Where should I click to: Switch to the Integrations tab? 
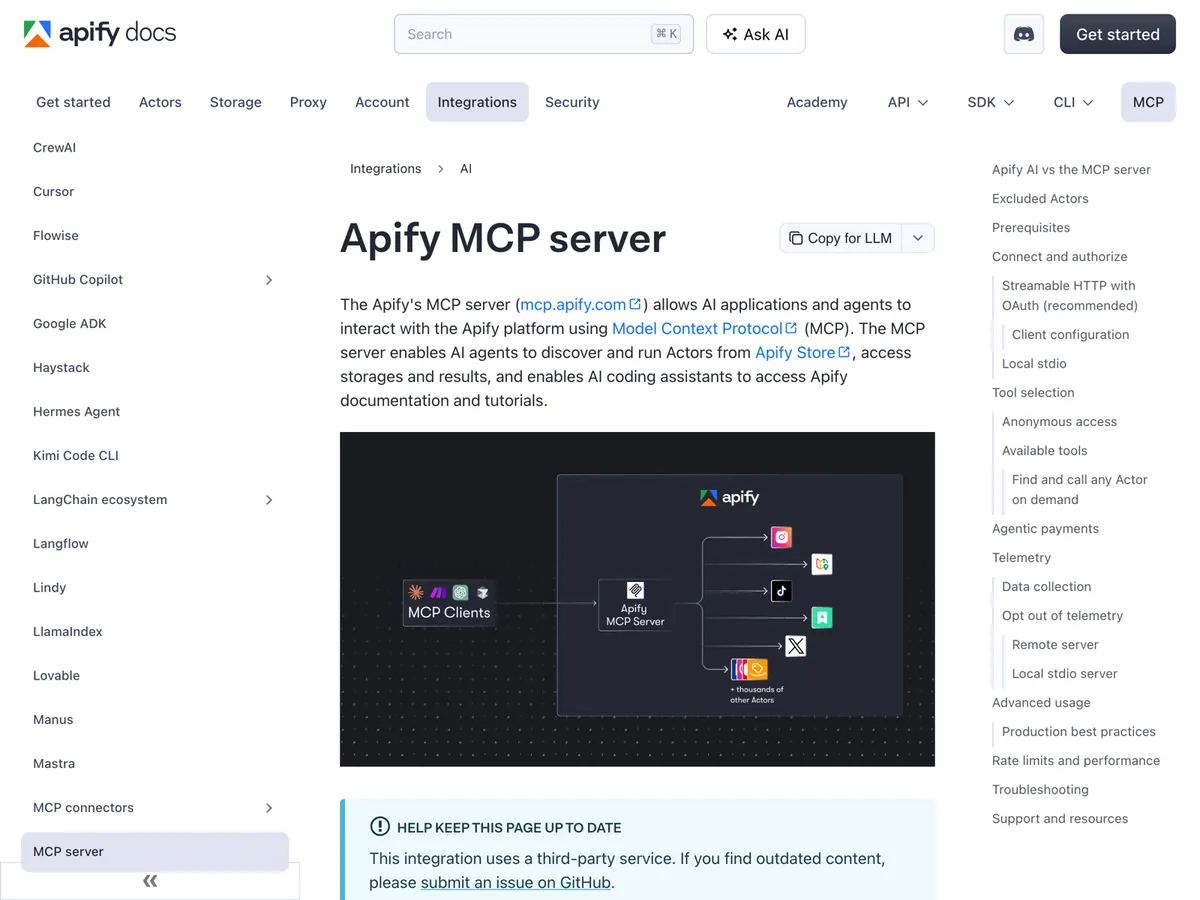[x=477, y=102]
